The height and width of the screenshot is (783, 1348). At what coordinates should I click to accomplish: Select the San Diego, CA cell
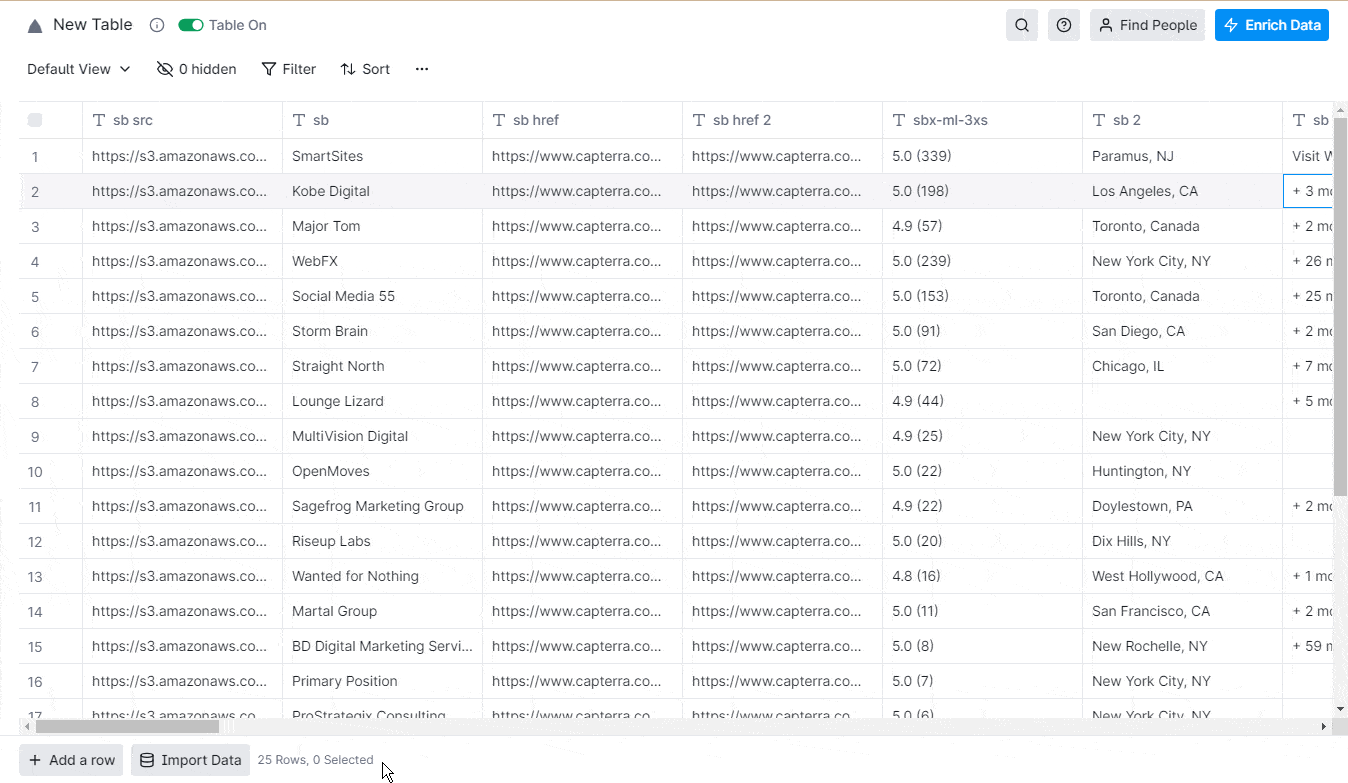[x=1182, y=331]
